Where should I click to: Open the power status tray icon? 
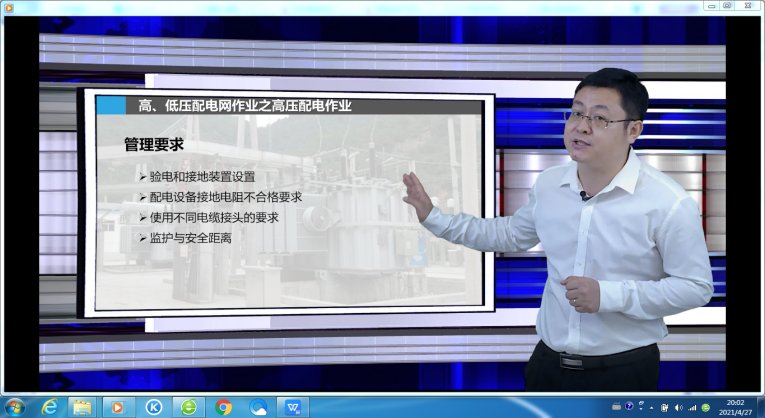click(x=664, y=407)
